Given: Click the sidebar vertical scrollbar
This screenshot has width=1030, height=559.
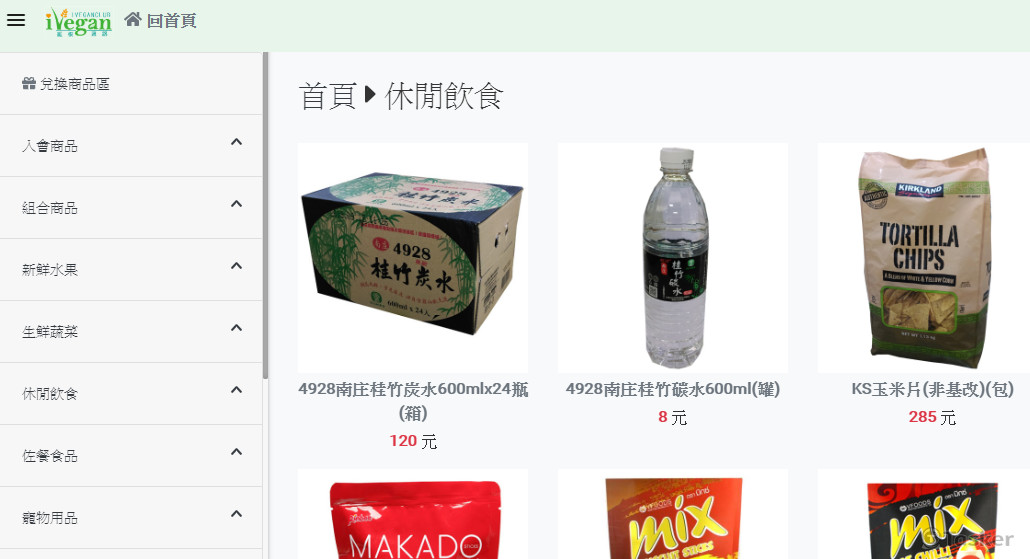Looking at the screenshot, I should click(x=265, y=215).
